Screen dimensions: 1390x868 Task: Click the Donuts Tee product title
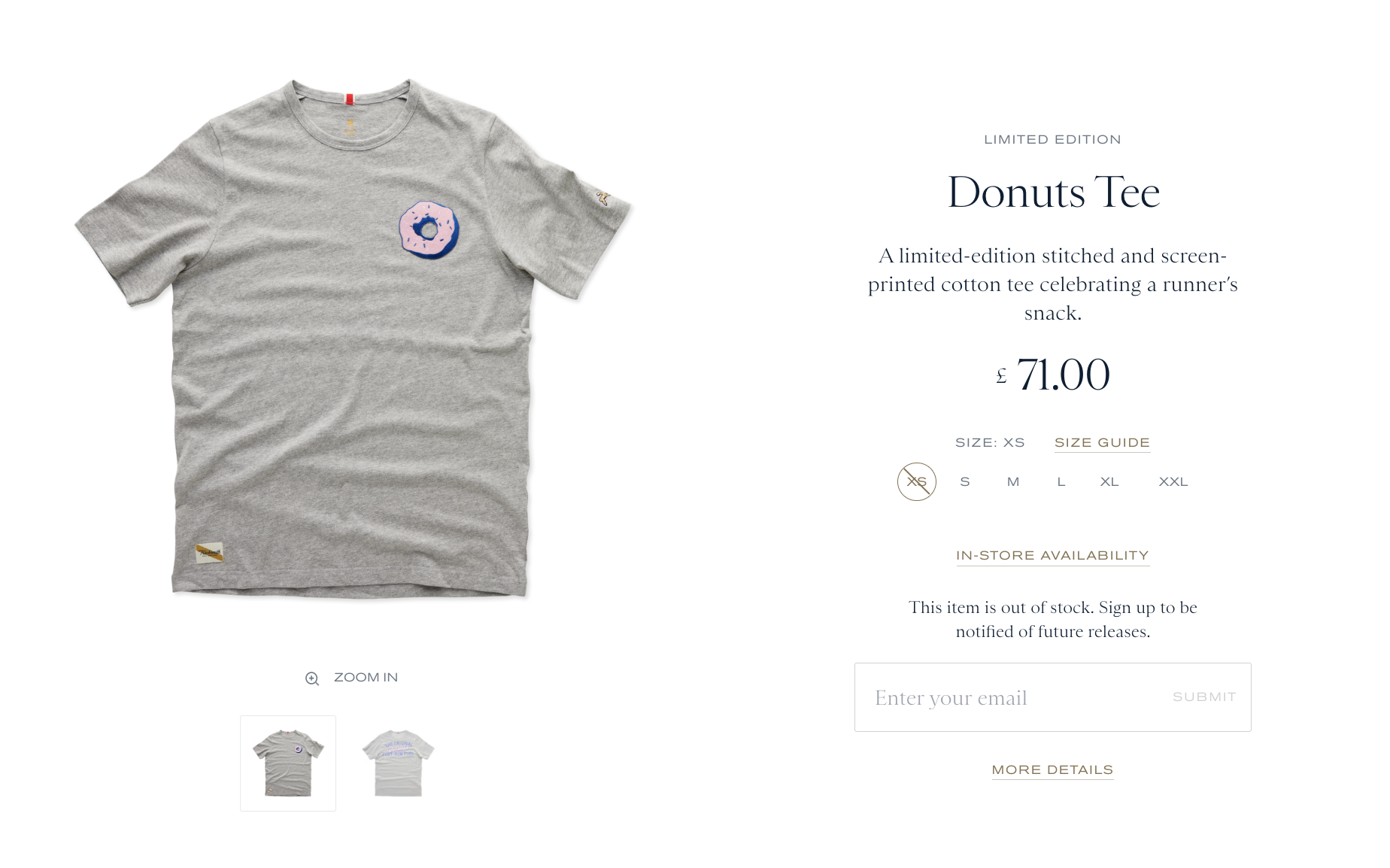coord(1053,193)
